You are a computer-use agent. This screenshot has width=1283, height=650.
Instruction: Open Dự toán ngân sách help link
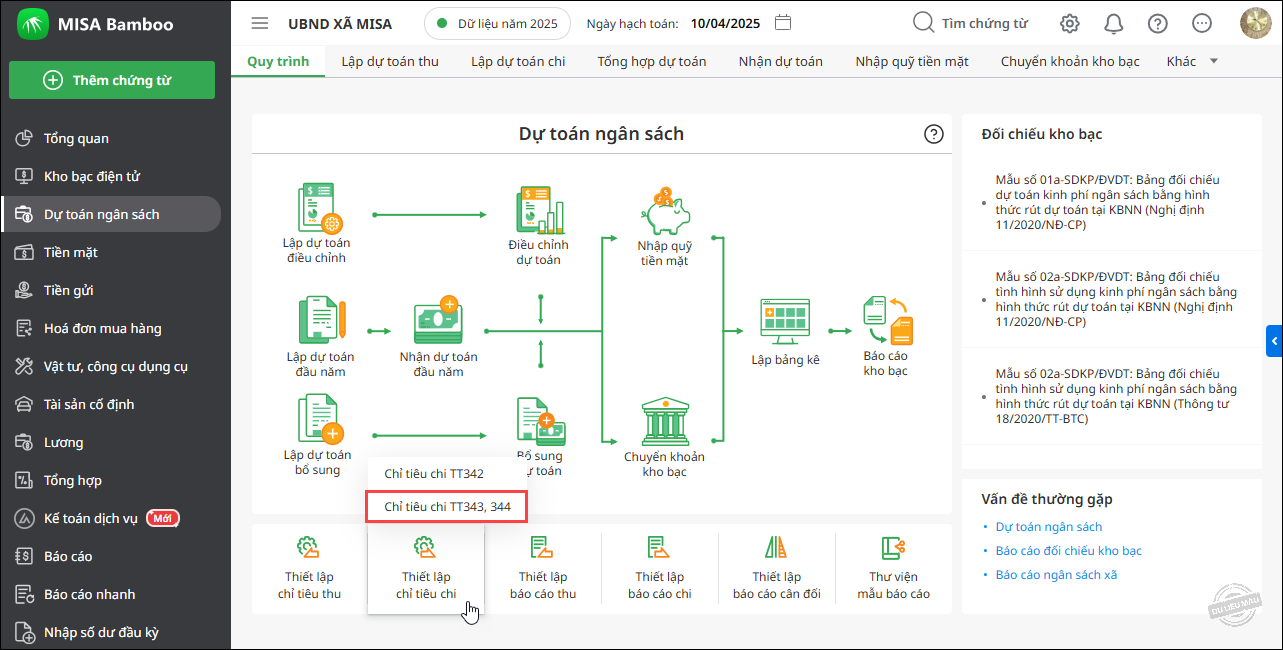[1049, 526]
